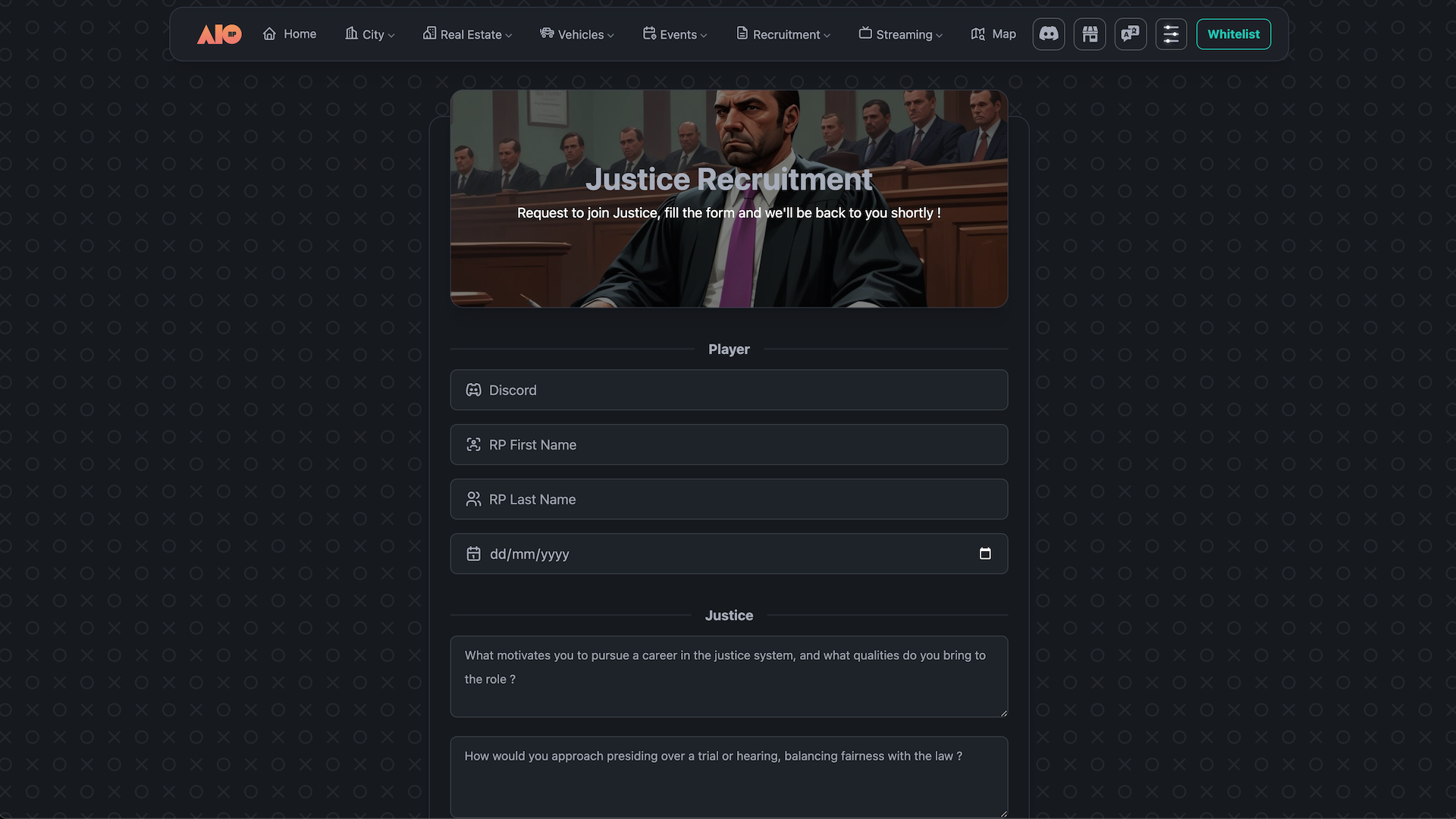The height and width of the screenshot is (819, 1456).
Task: Open the Vehicles dropdown menu
Action: click(x=577, y=34)
